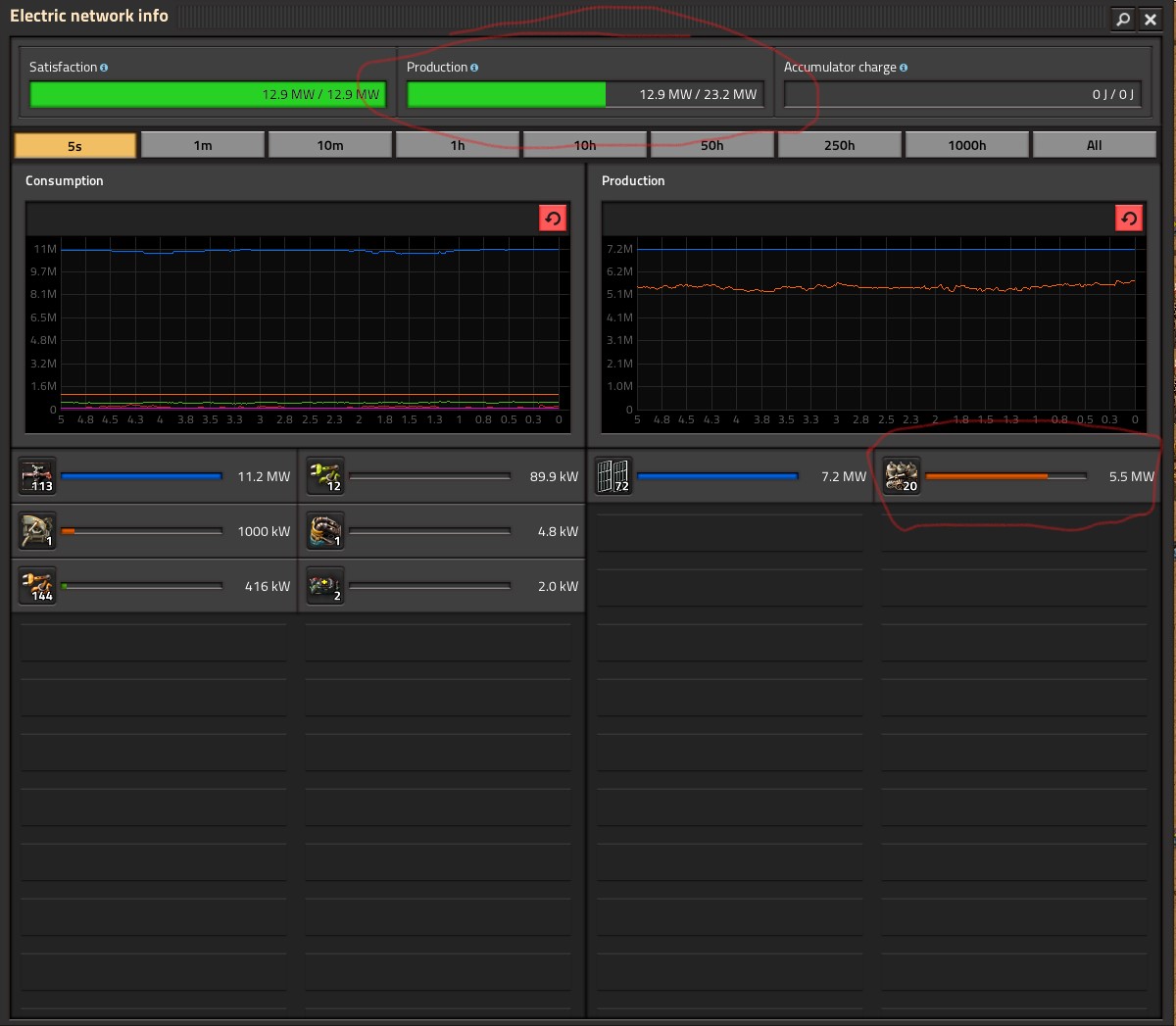Click the info icon next to Production
The image size is (1176, 1026).
point(474,68)
